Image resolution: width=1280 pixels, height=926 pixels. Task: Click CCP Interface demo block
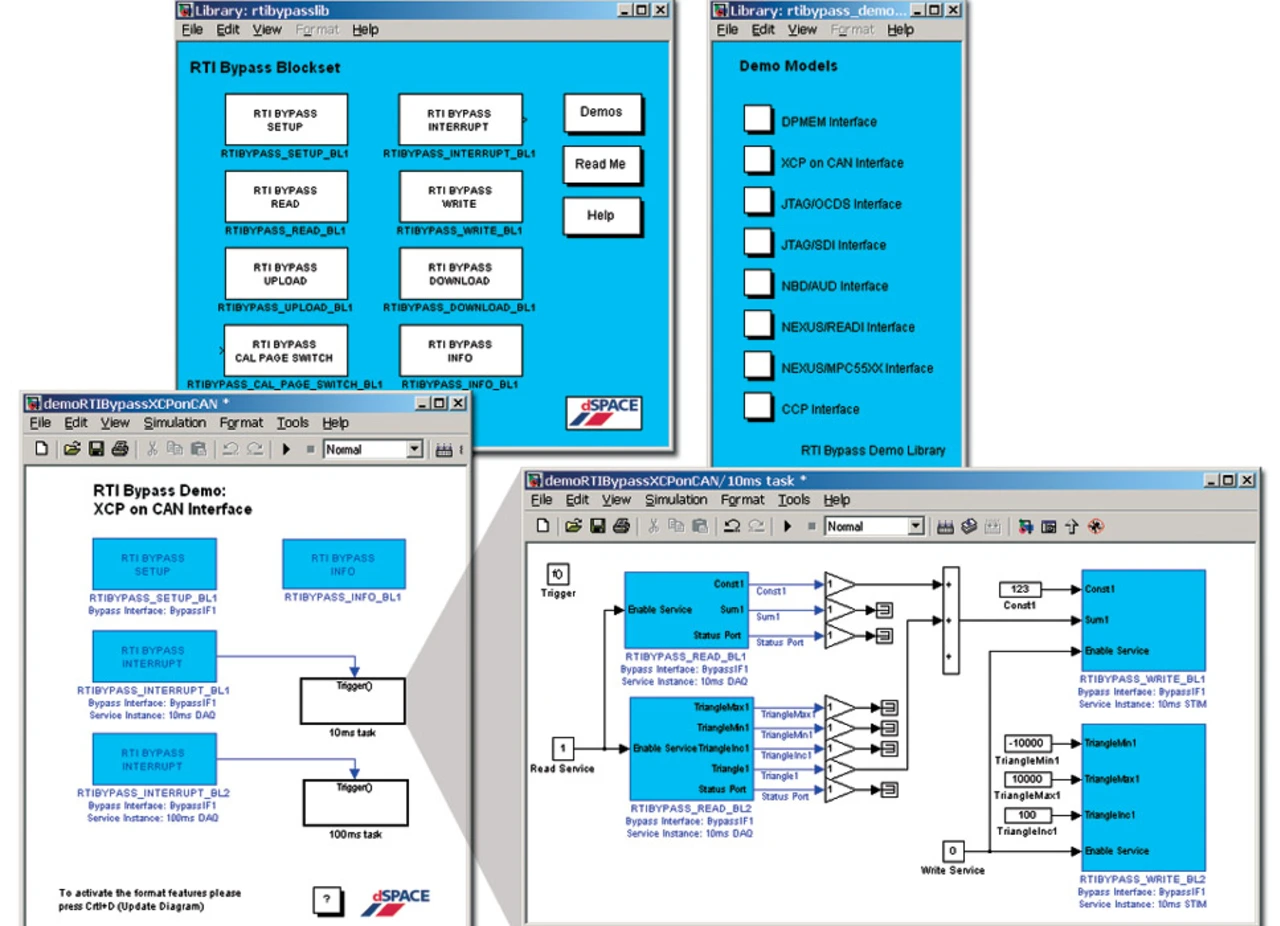(759, 407)
